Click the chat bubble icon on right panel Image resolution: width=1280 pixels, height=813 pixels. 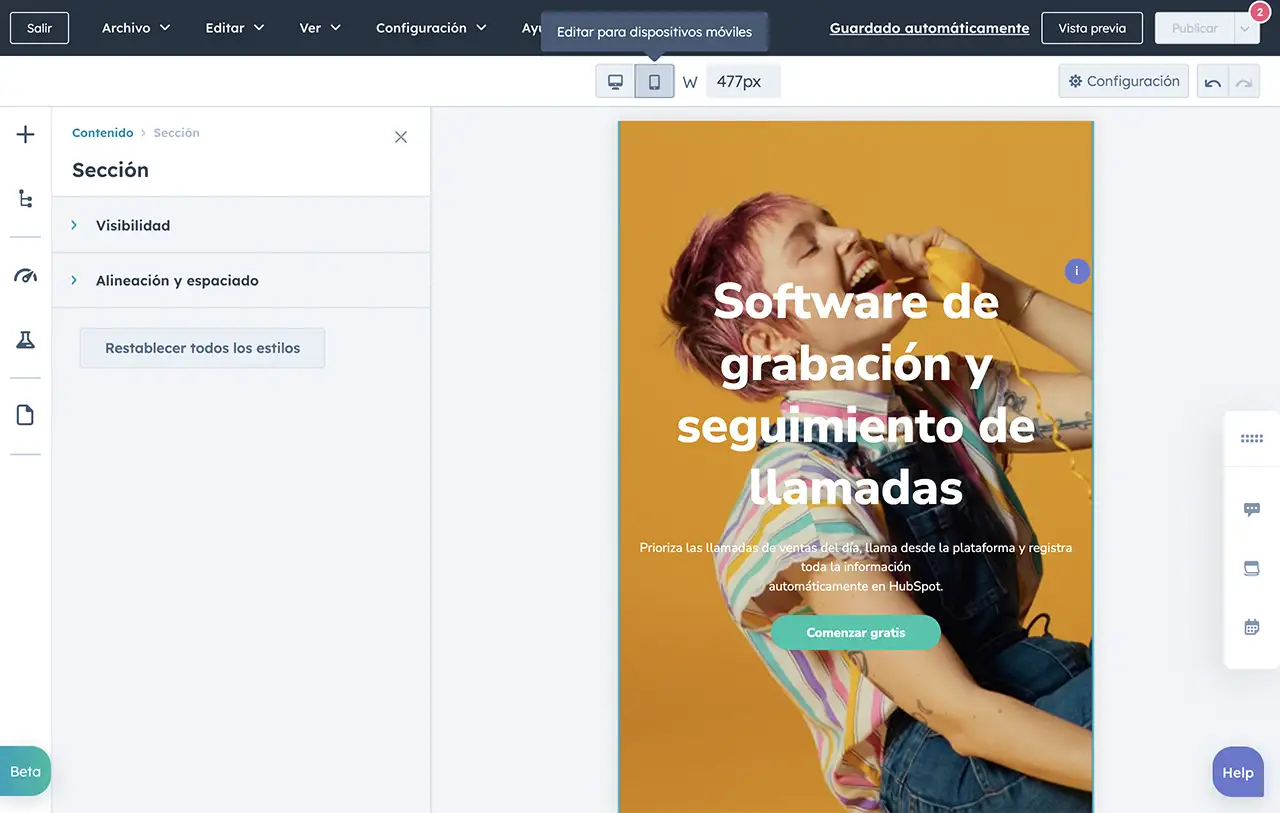point(1251,509)
